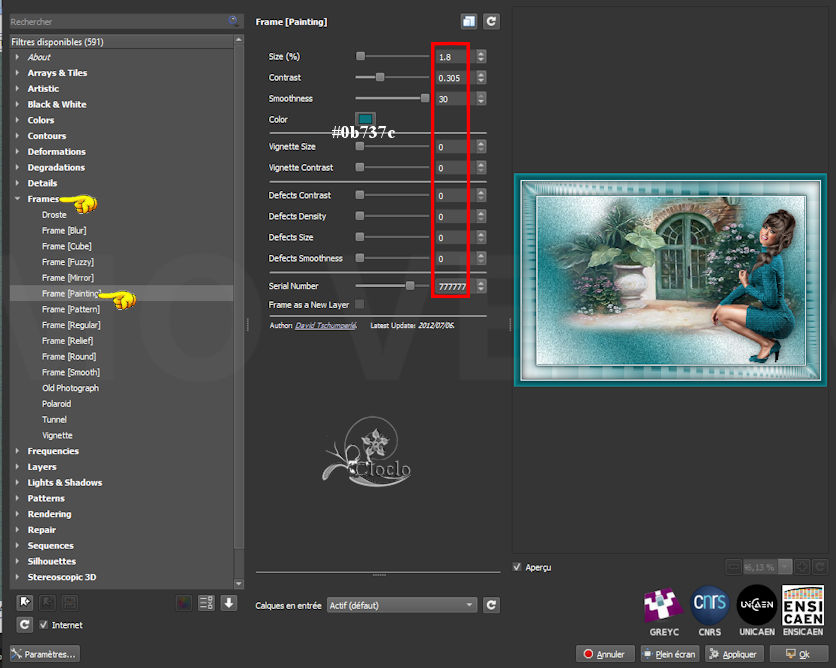
Task: Toggle the Aperçu preview checkbox
Action: tap(517, 567)
